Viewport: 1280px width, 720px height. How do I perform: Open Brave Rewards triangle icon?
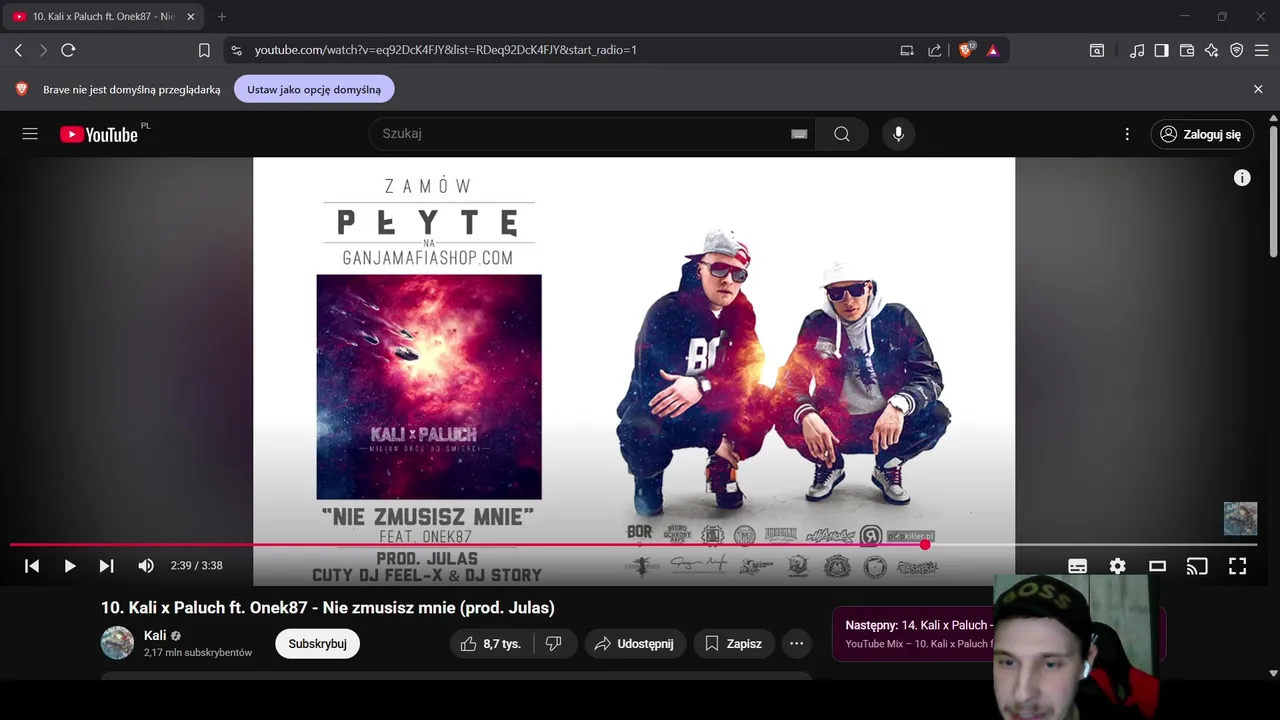(993, 50)
